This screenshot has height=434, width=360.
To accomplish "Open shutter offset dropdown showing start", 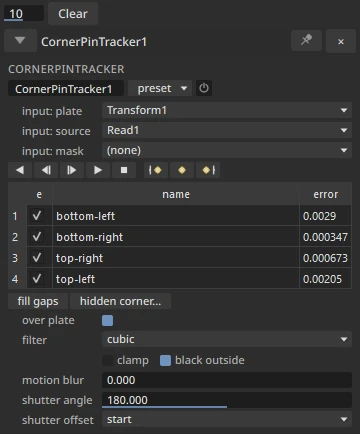I will click(x=227, y=420).
